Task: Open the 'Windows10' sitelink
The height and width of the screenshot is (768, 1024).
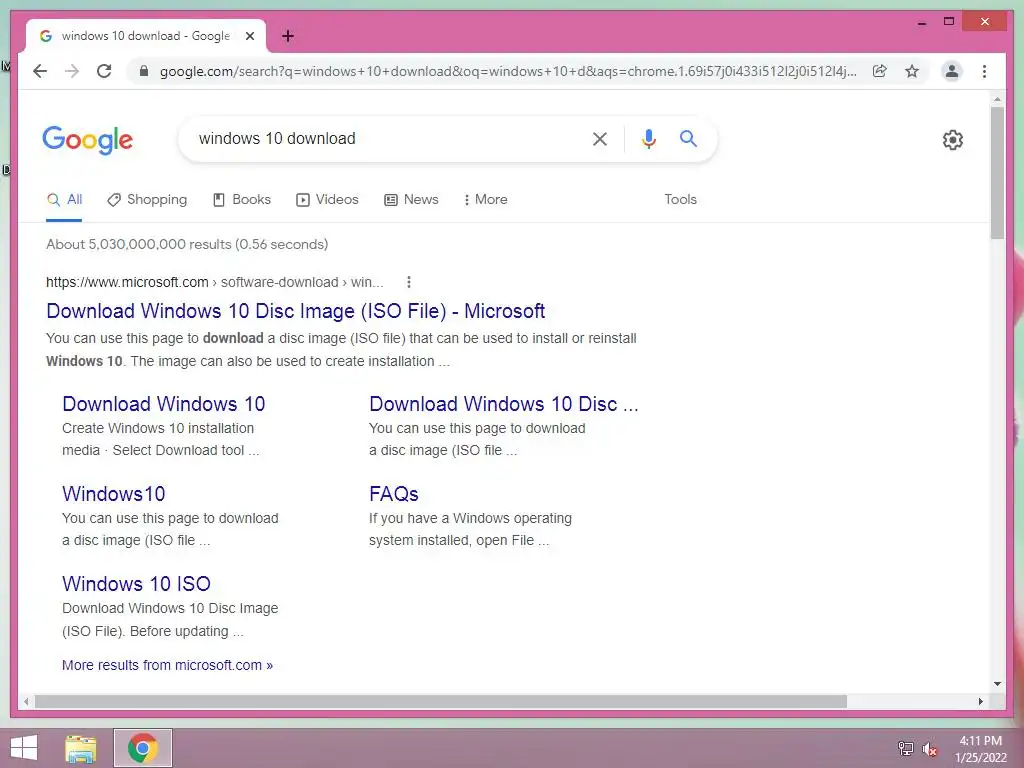Action: tap(114, 494)
